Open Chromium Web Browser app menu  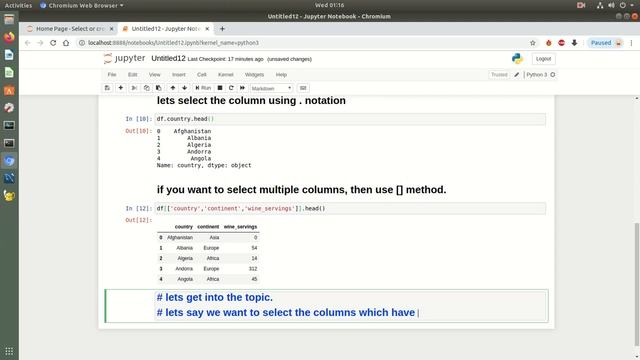(x=82, y=5)
